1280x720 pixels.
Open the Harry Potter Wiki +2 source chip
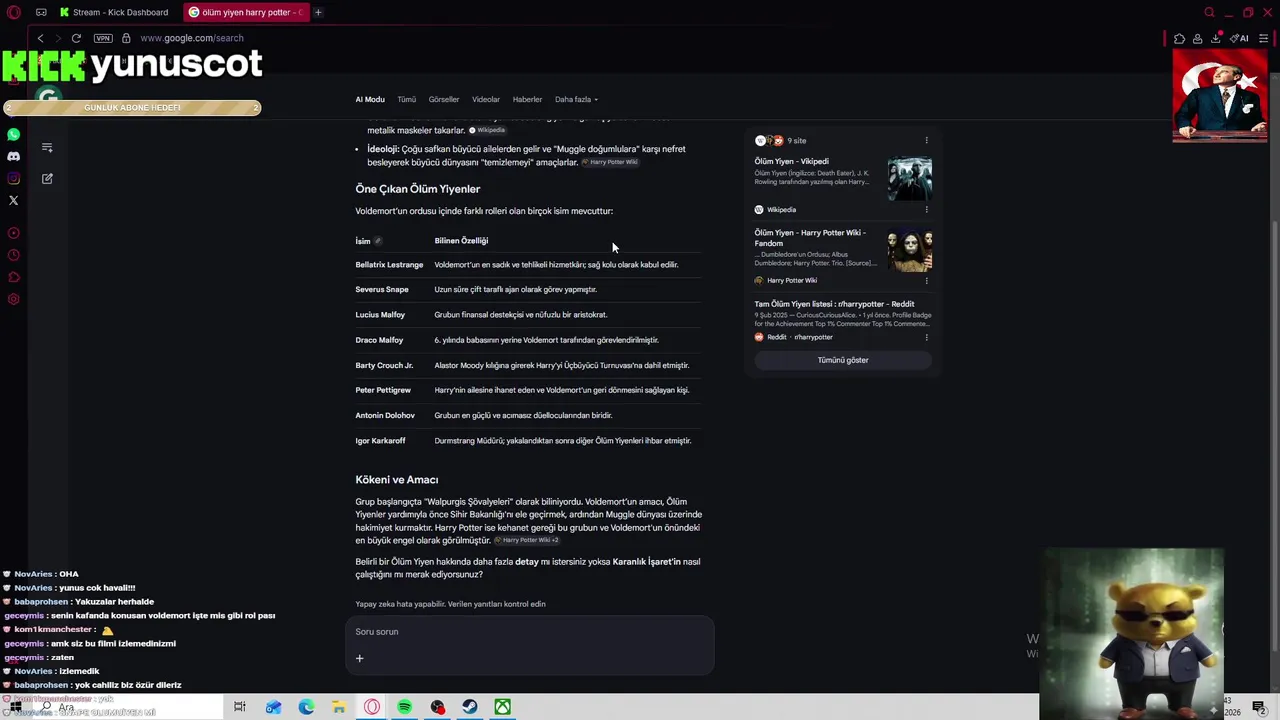pos(527,540)
